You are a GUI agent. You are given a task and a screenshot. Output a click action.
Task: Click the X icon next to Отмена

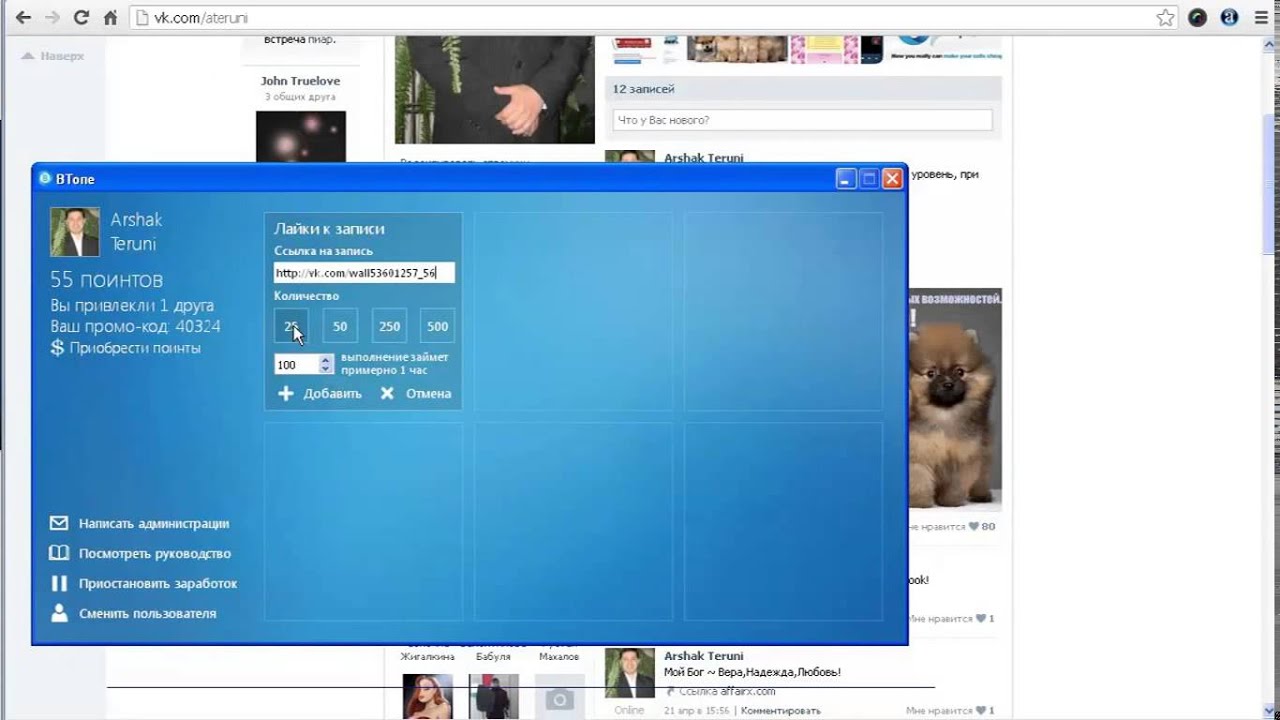(387, 393)
